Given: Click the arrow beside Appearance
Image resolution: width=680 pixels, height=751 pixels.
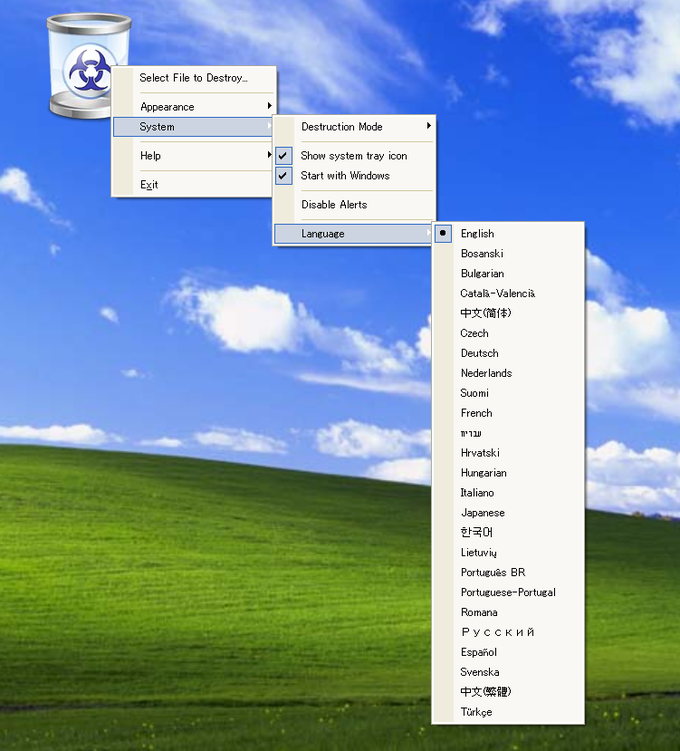Looking at the screenshot, I should click(270, 106).
